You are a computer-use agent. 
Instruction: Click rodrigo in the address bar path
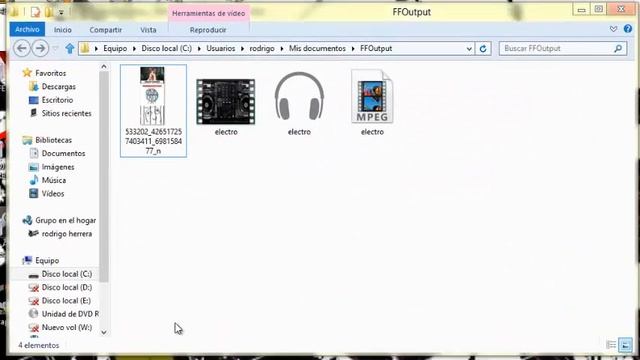click(x=262, y=48)
